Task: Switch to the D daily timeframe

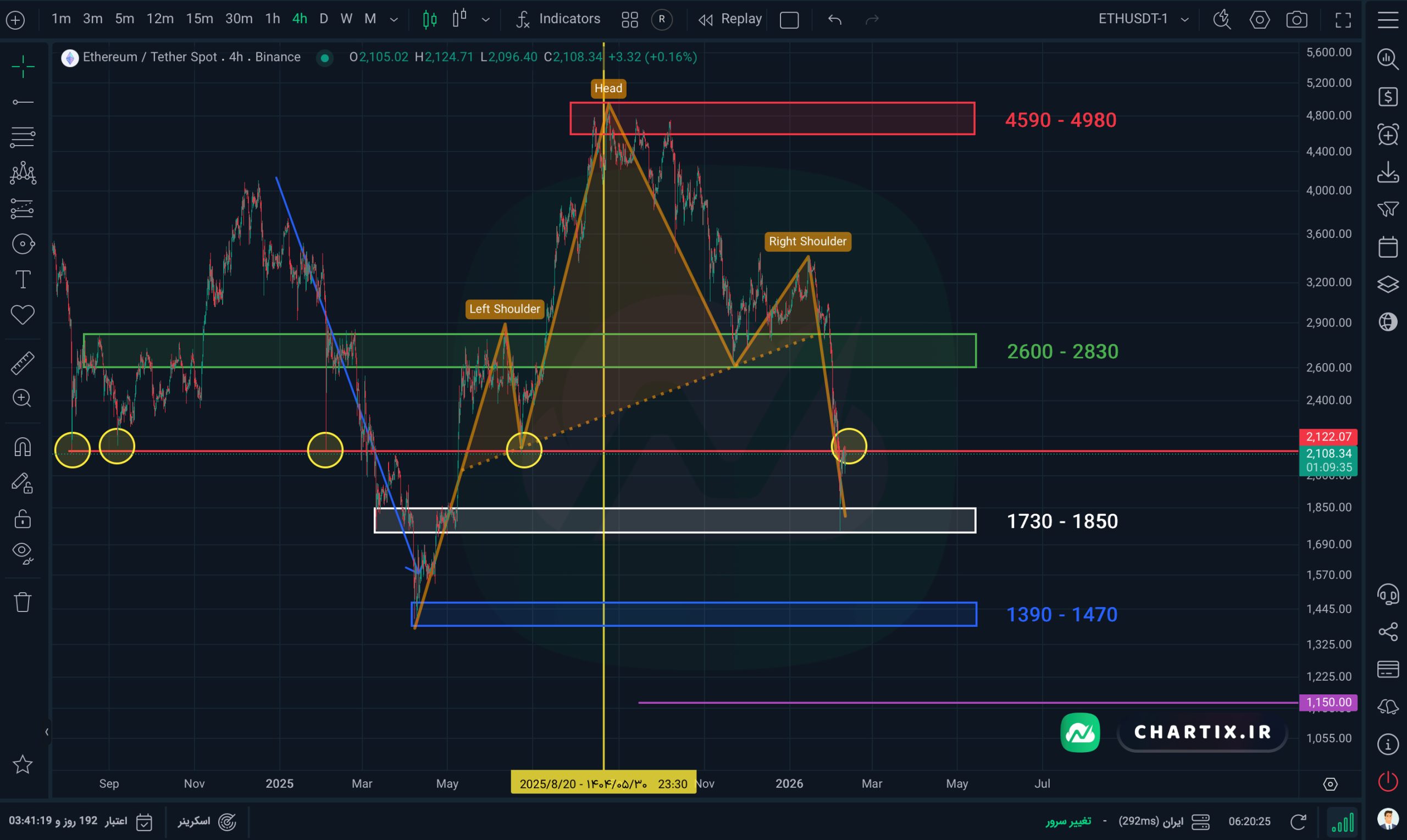Action: 323,19
